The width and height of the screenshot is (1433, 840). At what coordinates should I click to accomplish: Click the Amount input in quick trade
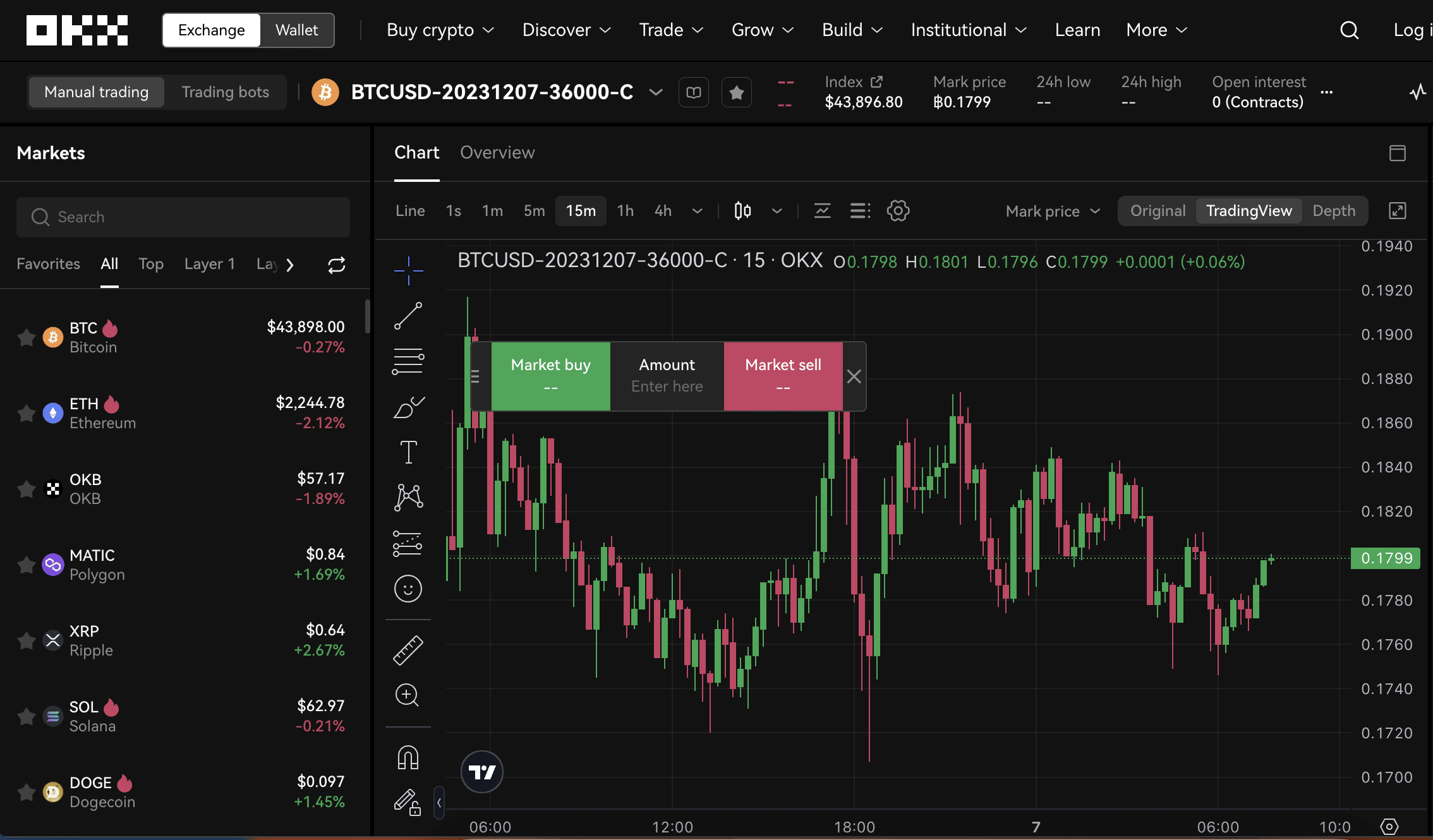[x=667, y=376]
